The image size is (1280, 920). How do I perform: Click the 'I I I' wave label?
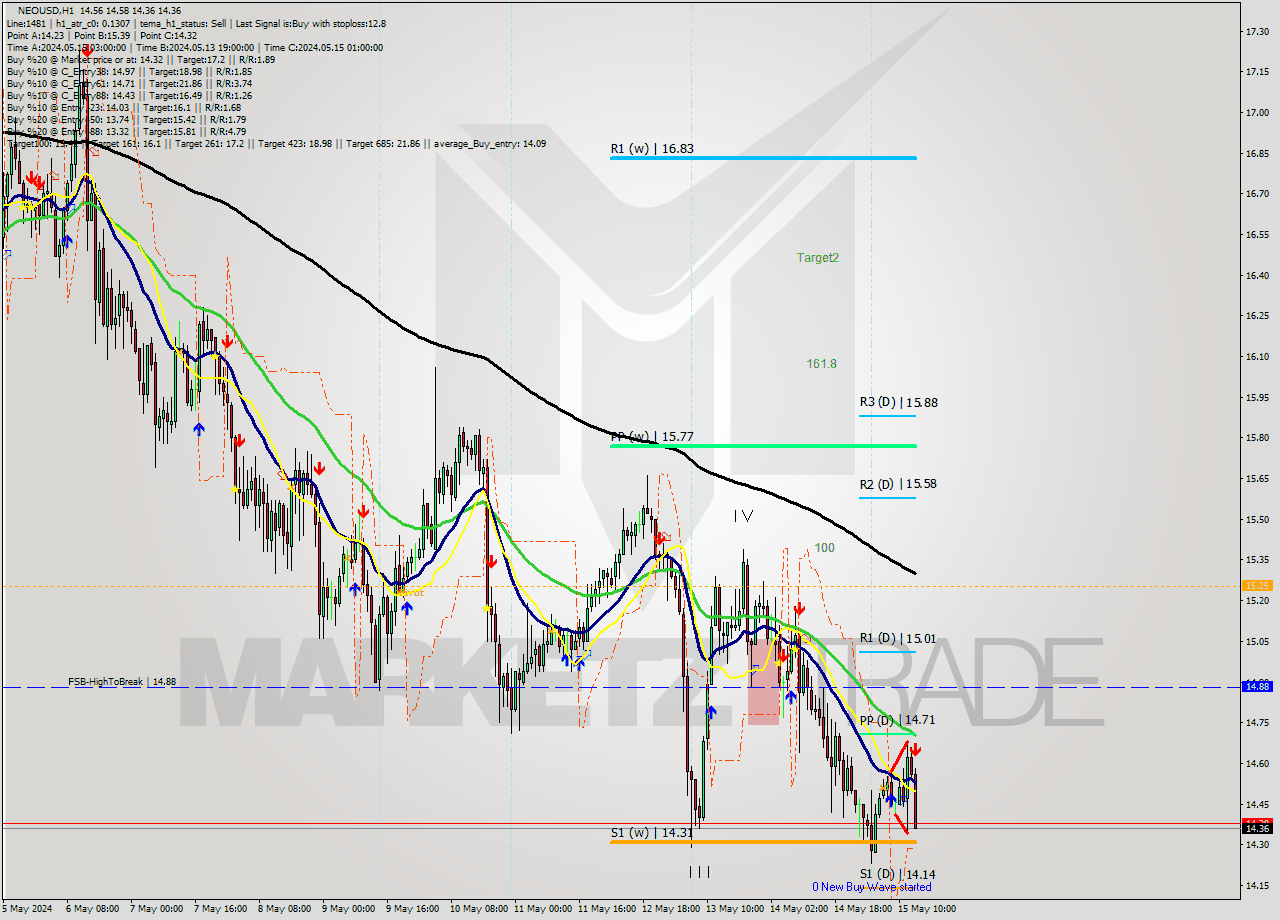pos(700,872)
